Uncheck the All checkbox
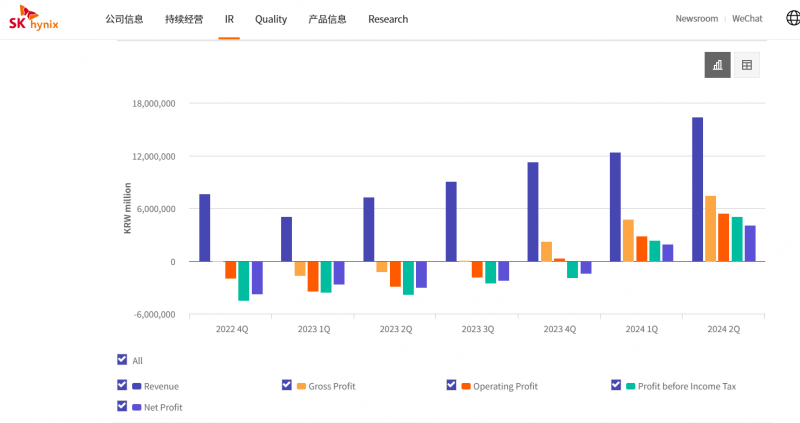Screen dimensions: 800x423 pos(122,360)
